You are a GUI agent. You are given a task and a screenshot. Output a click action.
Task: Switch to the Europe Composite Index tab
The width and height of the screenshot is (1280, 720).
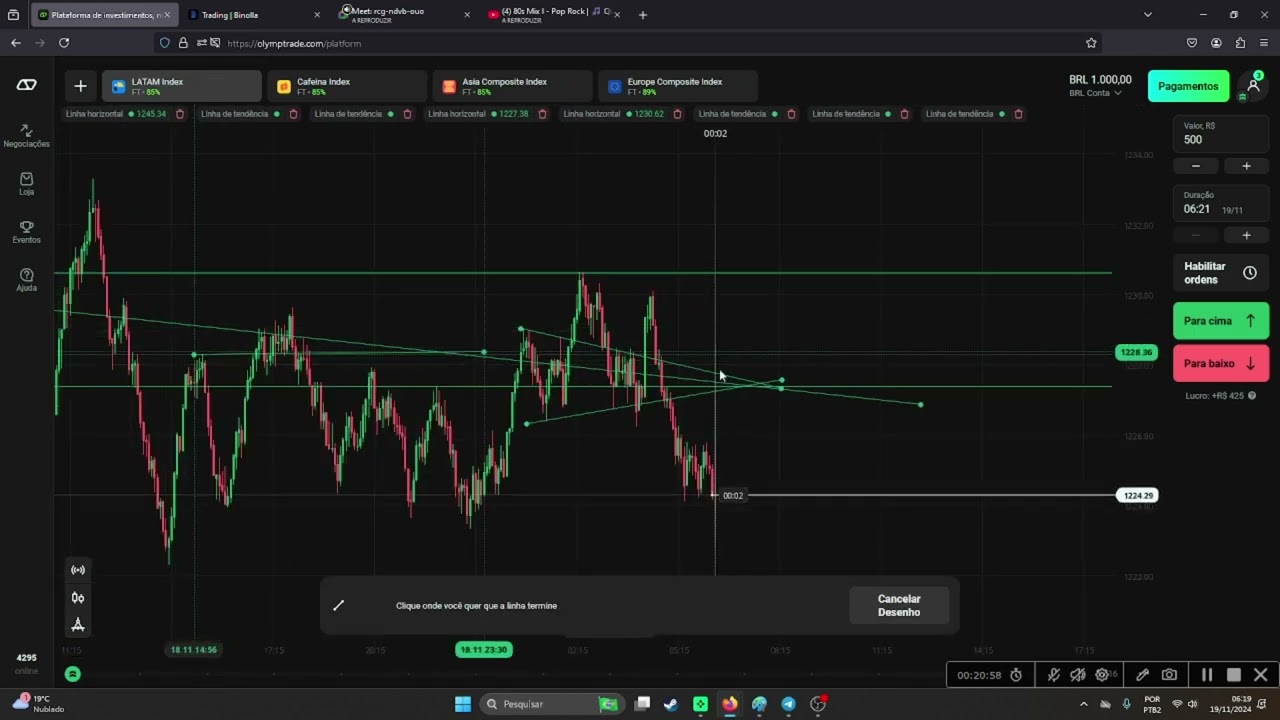click(677, 86)
